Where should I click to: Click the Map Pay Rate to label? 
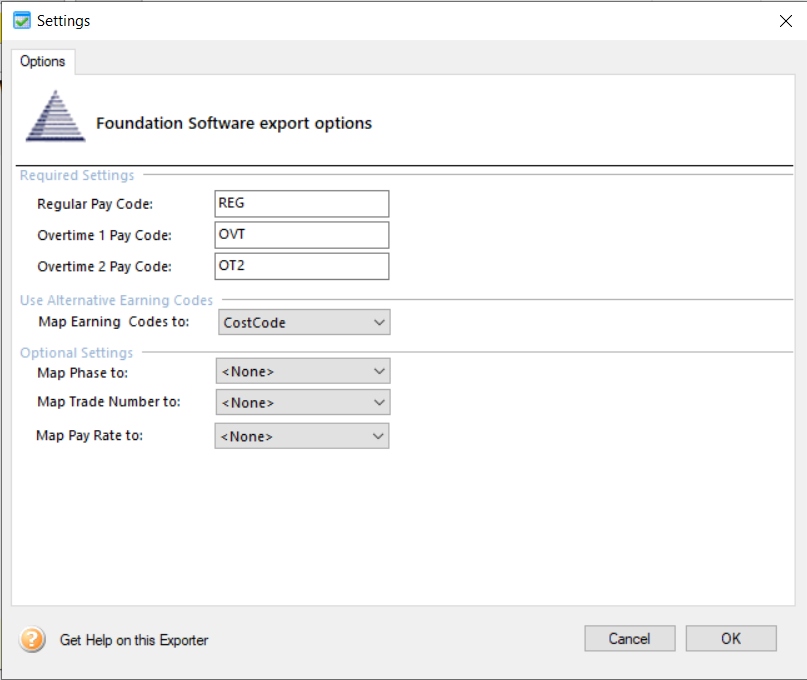(90, 435)
